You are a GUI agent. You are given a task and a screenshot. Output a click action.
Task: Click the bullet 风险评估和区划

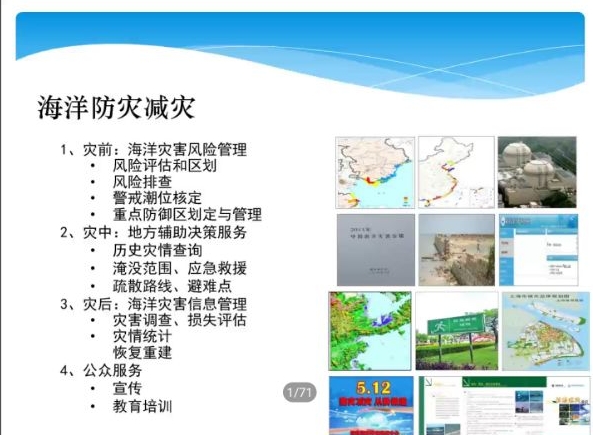point(165,166)
